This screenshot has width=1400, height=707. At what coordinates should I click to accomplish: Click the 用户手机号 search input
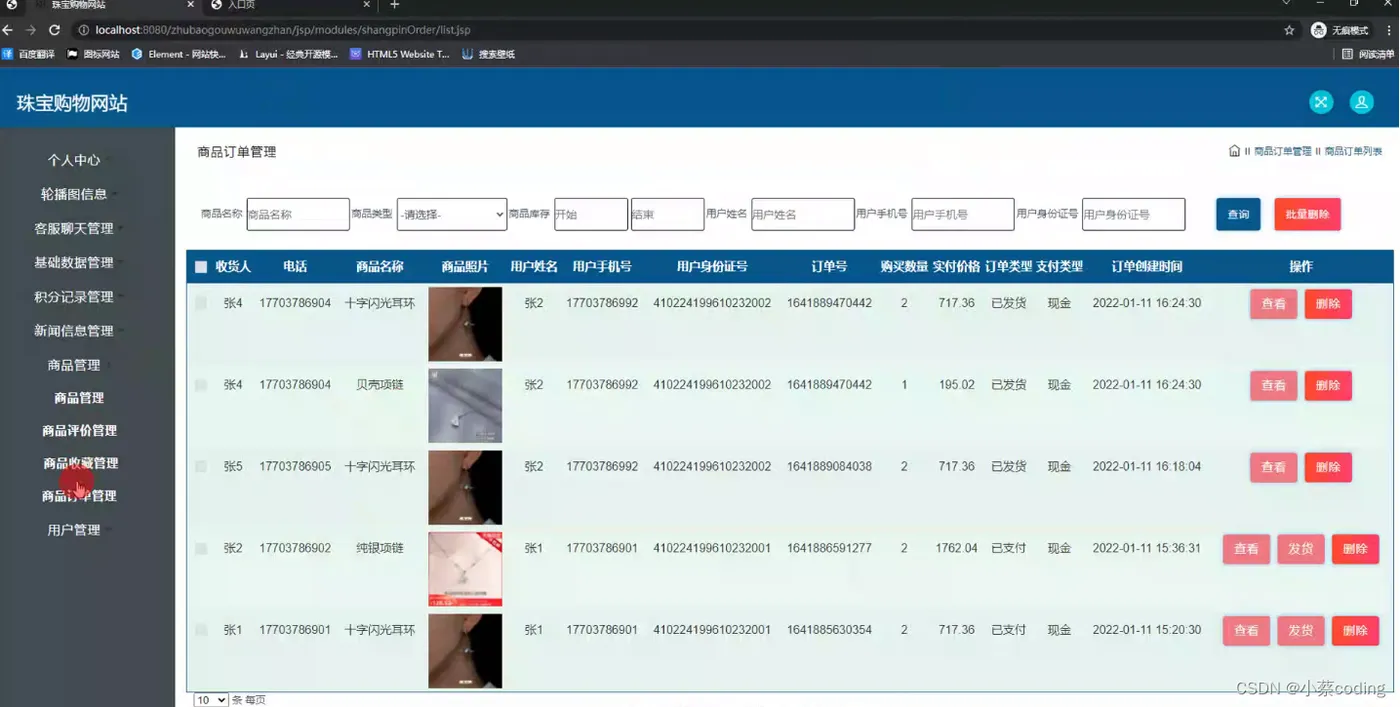(x=962, y=214)
